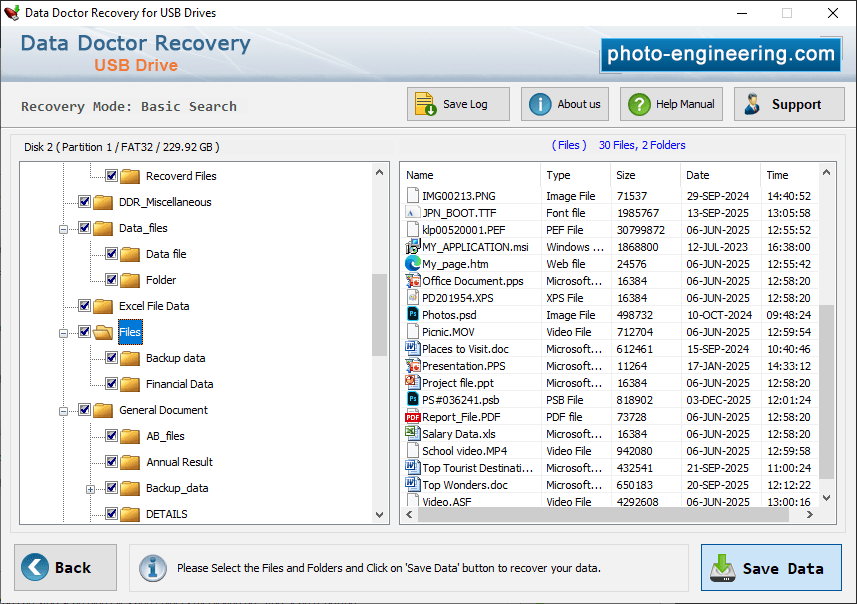This screenshot has width=857, height=604.
Task: Select the AB_files folder in tree
Action: tap(165, 436)
